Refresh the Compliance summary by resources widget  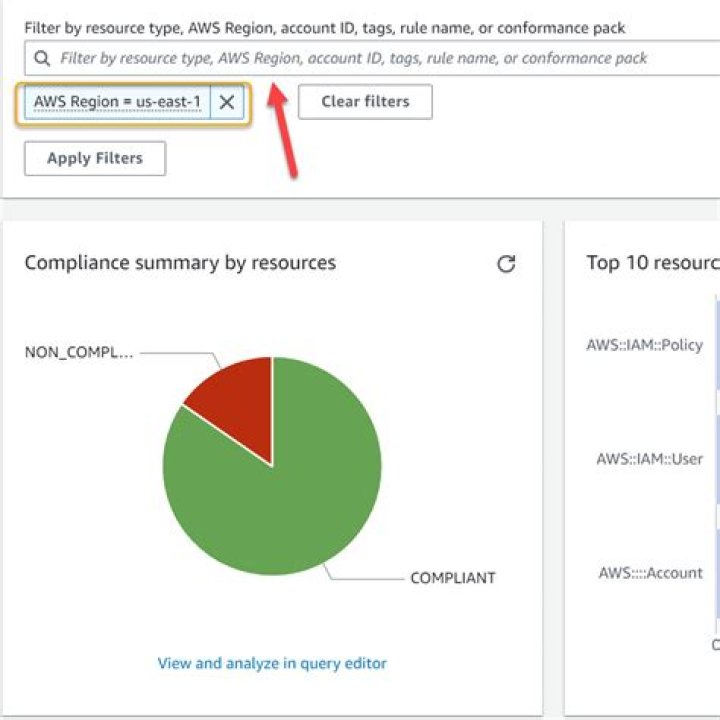tap(506, 264)
